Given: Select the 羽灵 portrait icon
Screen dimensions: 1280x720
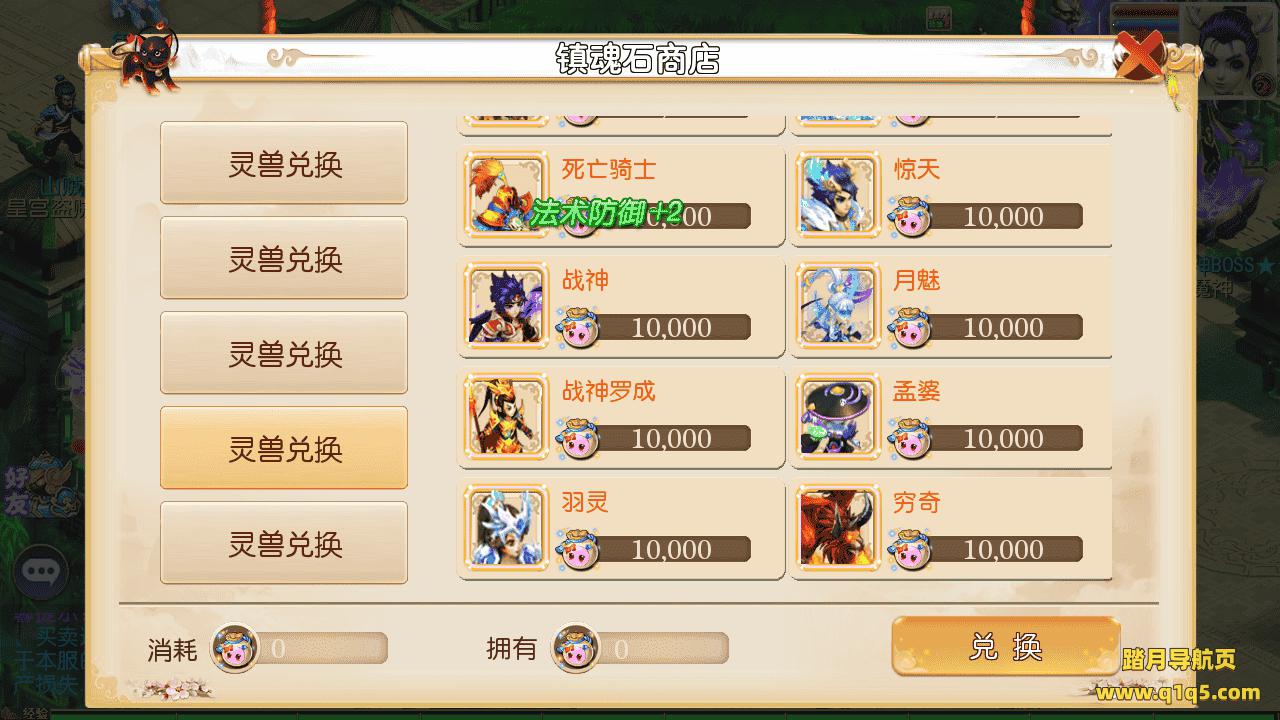Looking at the screenshot, I should pos(507,528).
